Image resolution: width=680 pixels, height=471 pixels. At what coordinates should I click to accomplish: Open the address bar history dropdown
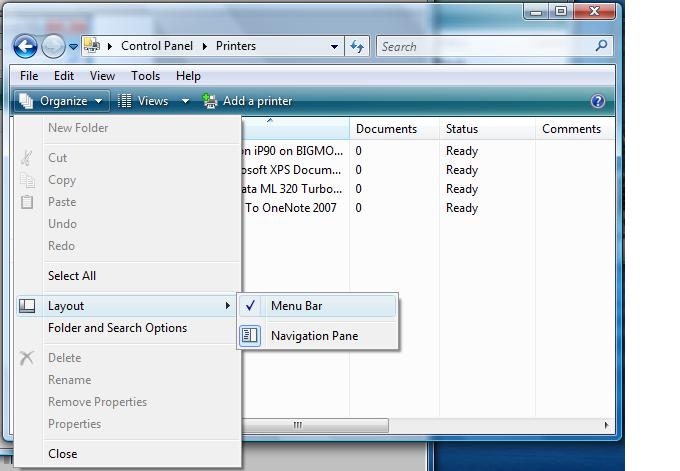335,46
